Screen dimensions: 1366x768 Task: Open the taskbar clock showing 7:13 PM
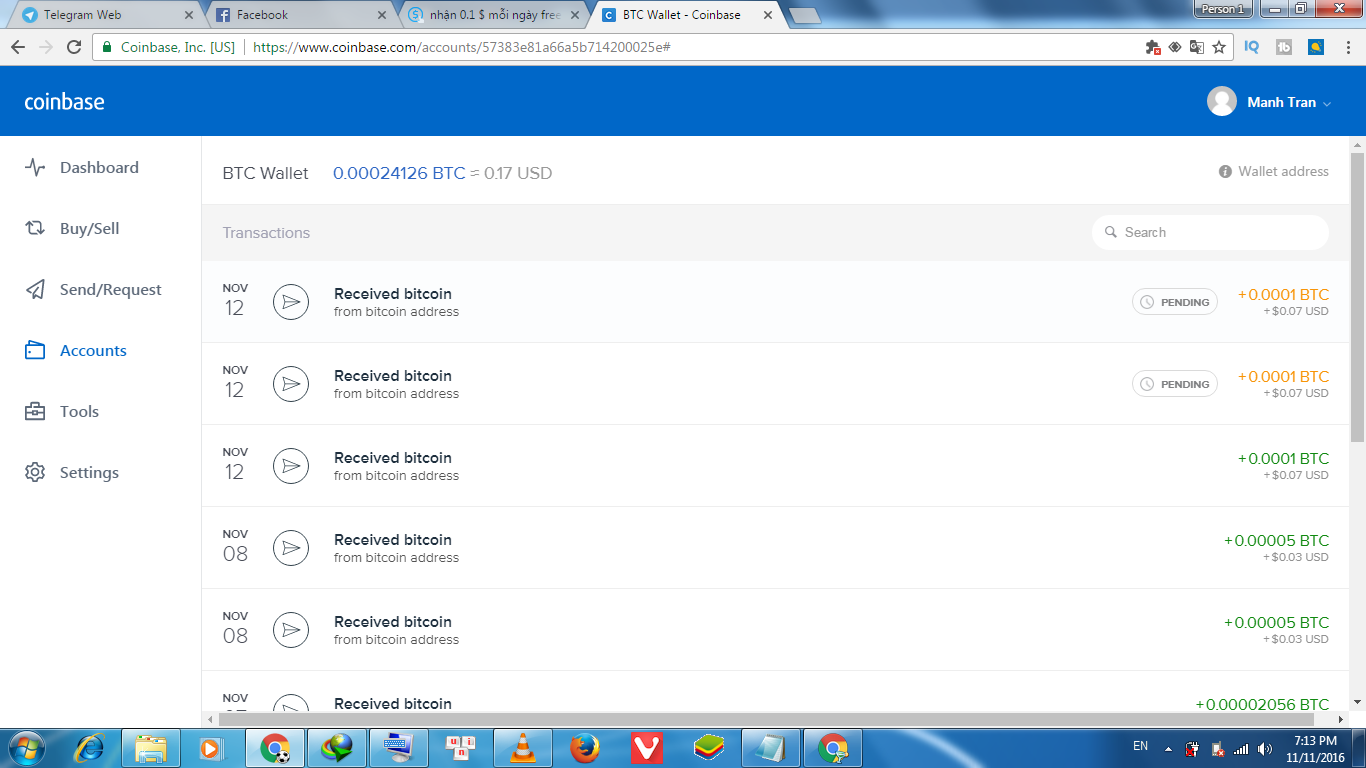point(1315,748)
